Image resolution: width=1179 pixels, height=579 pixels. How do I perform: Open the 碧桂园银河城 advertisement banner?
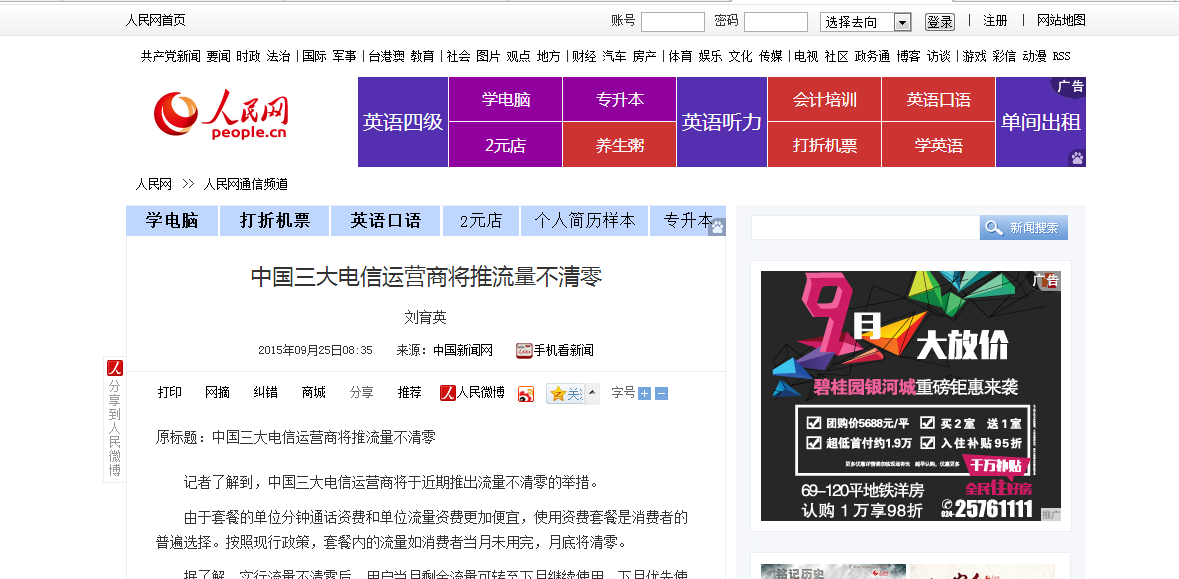[910, 396]
